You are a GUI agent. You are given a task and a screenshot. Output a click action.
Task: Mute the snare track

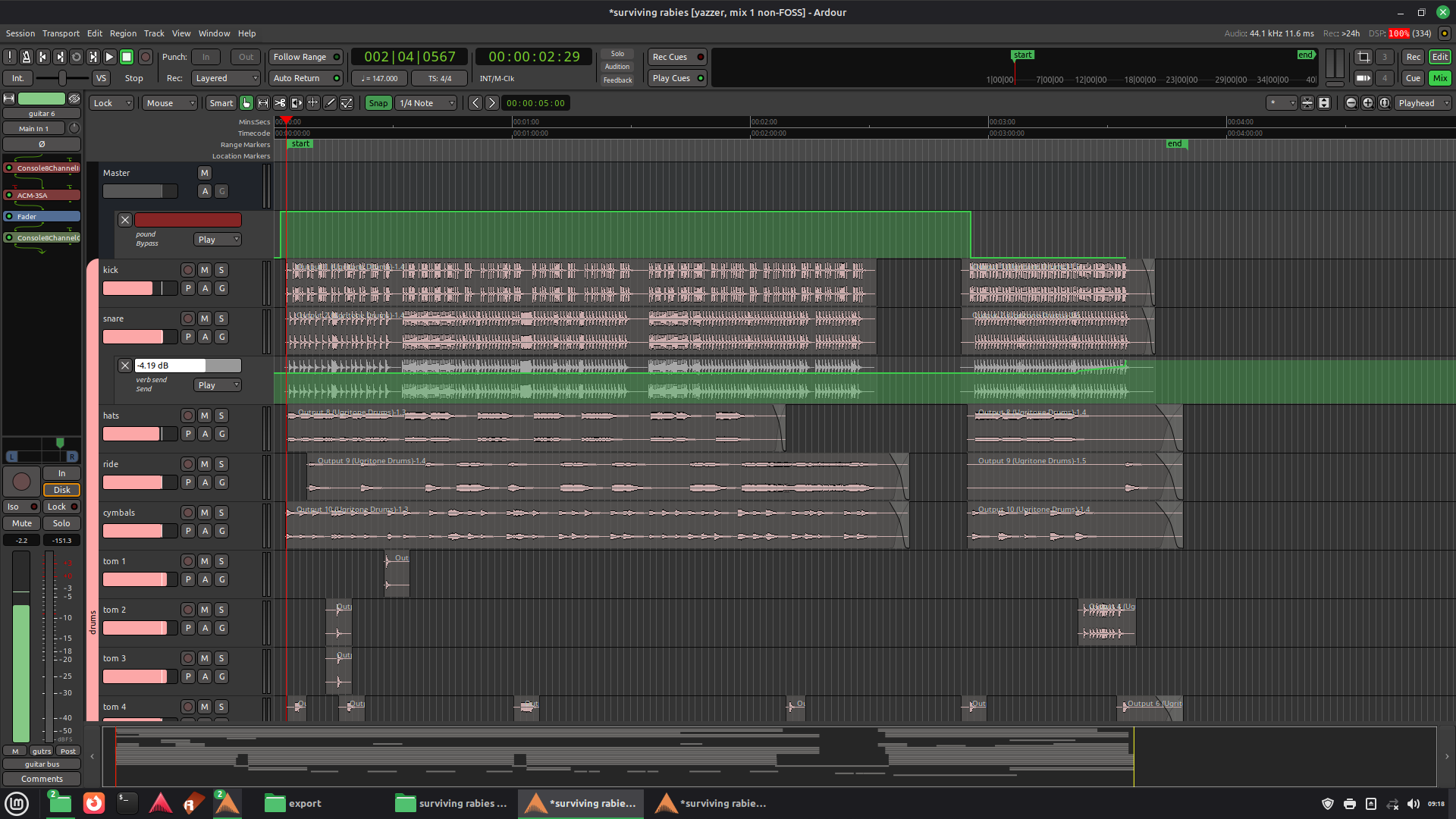pyautogui.click(x=205, y=318)
